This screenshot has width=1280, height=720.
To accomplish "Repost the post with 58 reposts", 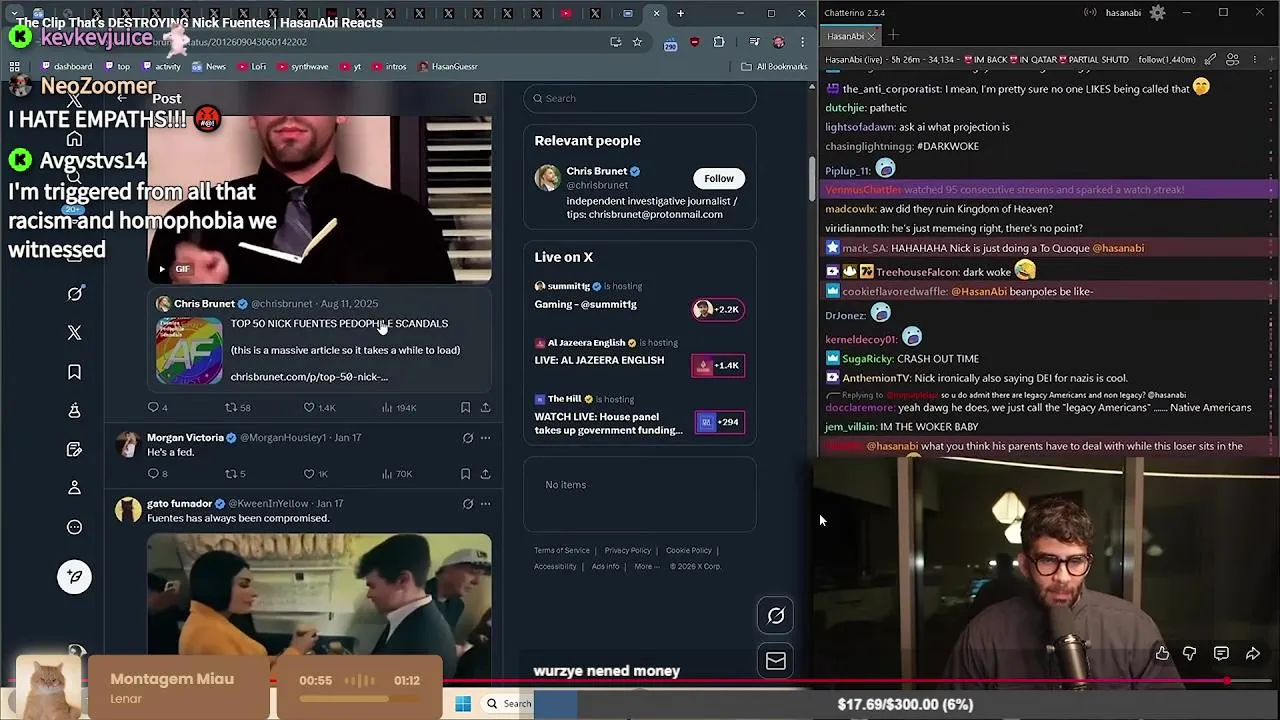I will click(x=238, y=408).
